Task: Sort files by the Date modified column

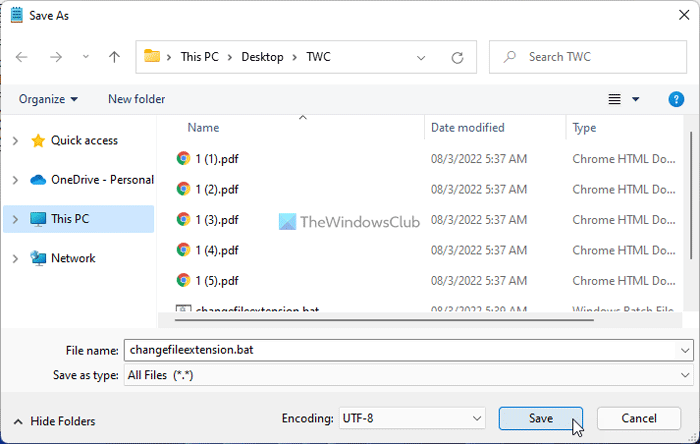Action: point(467,128)
